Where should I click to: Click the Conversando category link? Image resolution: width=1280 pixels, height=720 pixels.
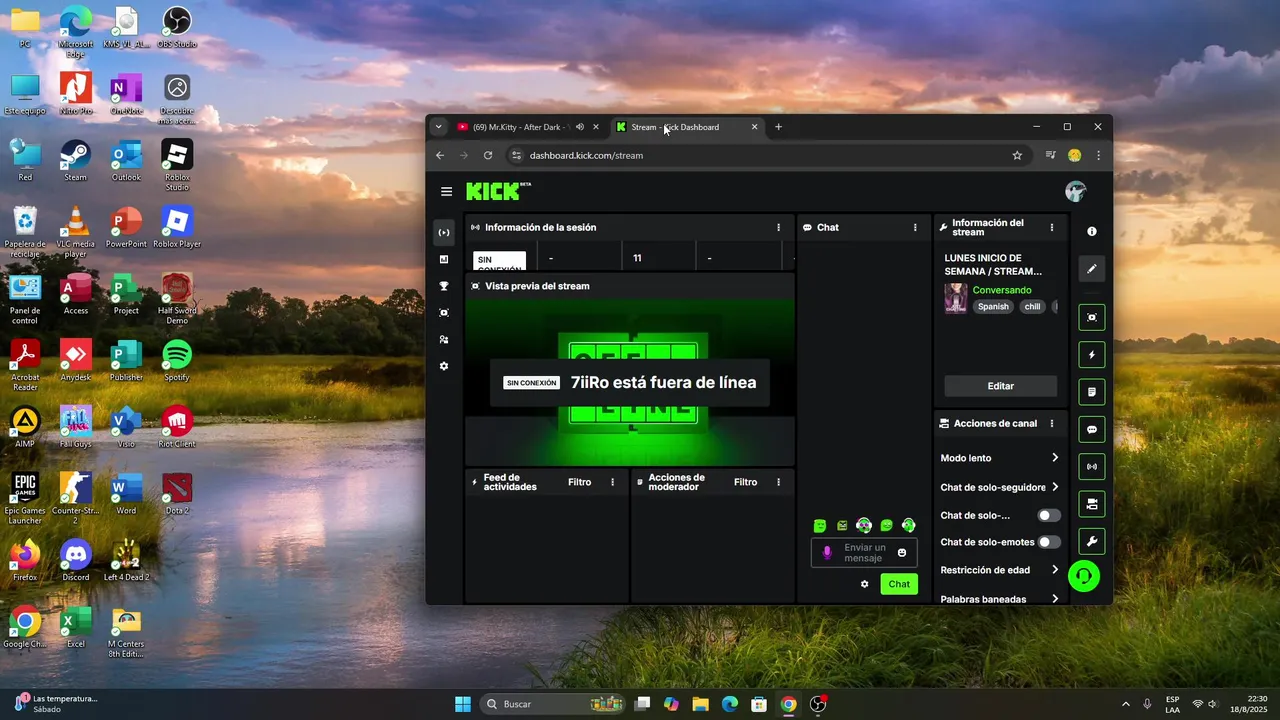1002,290
